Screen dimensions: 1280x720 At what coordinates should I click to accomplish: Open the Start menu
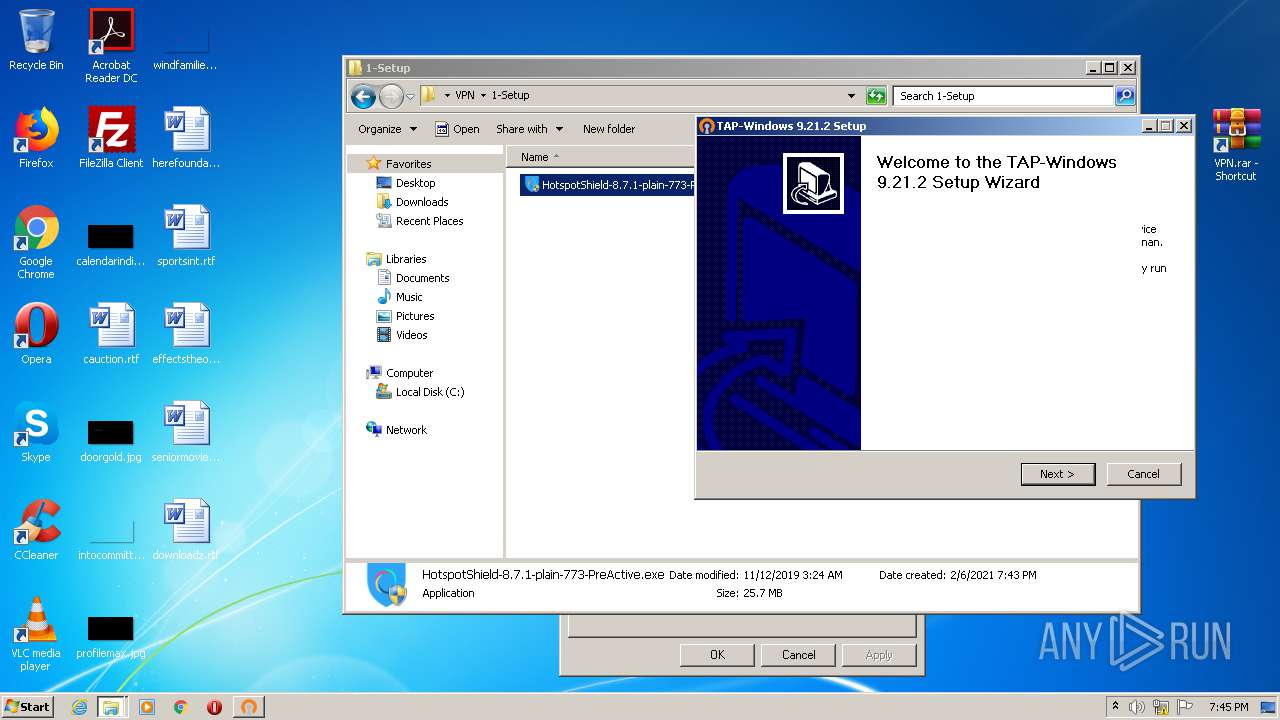[x=28, y=707]
